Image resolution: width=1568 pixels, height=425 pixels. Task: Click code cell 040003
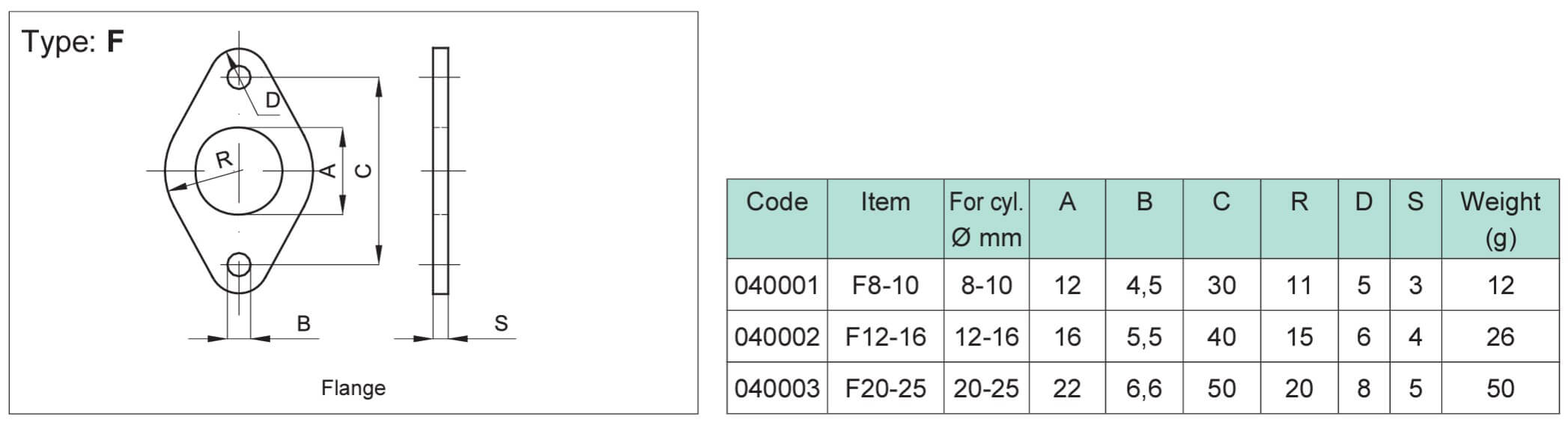pos(777,388)
